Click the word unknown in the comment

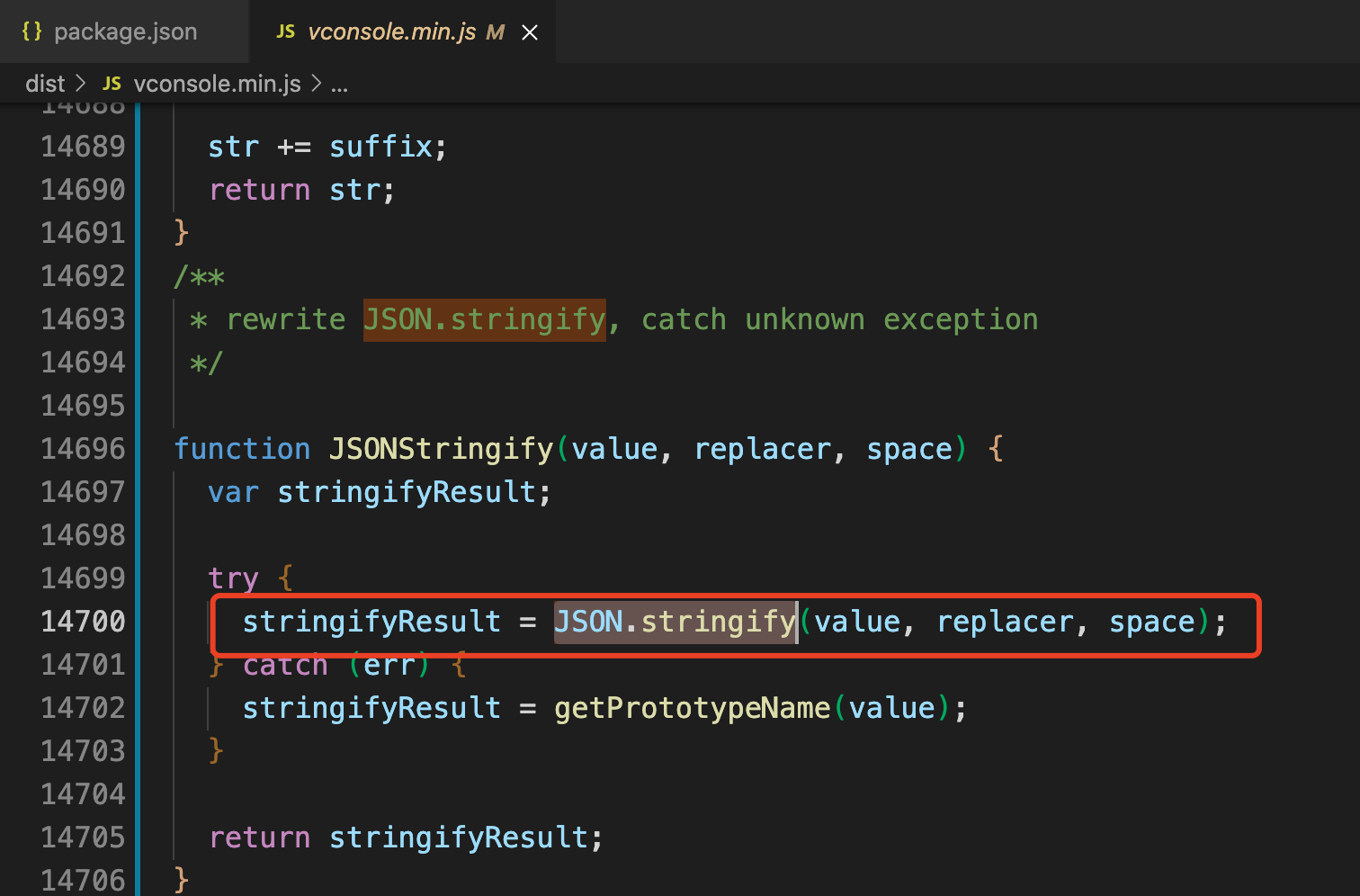(x=805, y=319)
